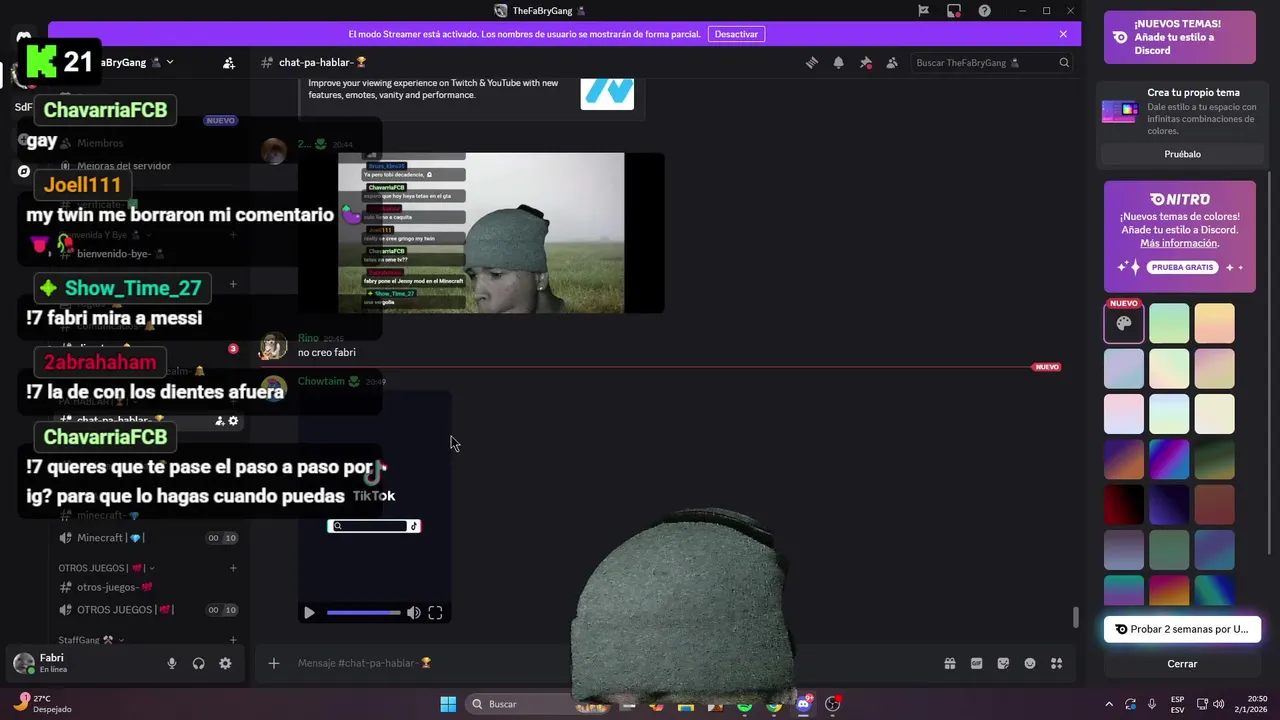Open pinned messages in the channel header
Viewport: 1280px width, 720px height.
coord(866,62)
